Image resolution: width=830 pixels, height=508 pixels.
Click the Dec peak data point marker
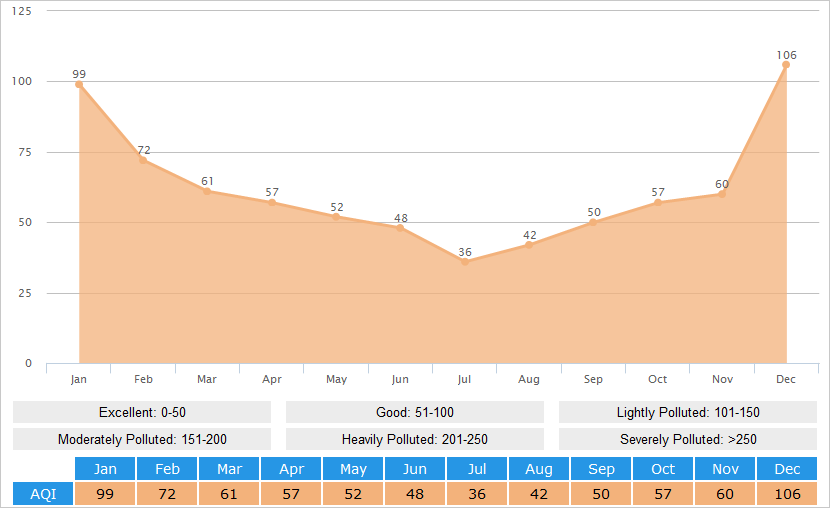pyautogui.click(x=786, y=65)
